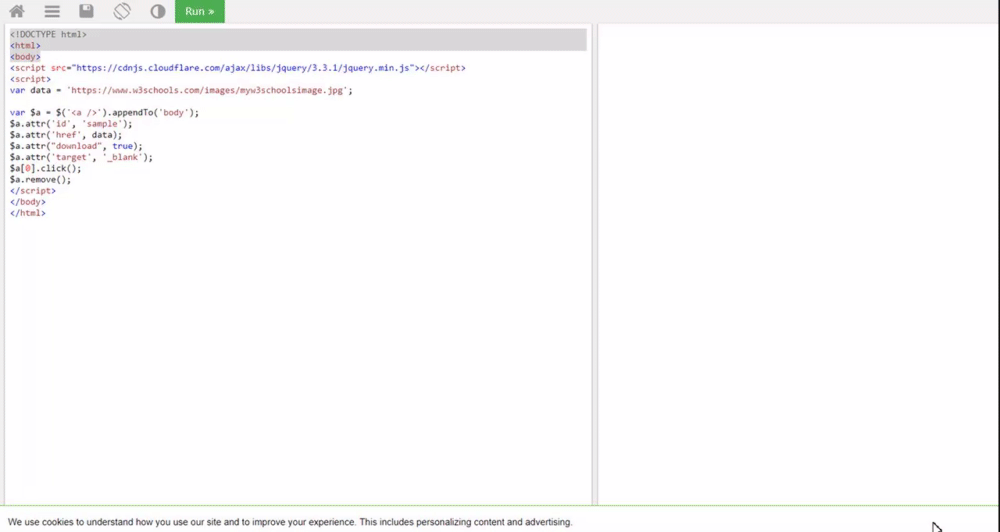
Task: Click the '$a.remove();' line
Action: pyautogui.click(x=41, y=180)
